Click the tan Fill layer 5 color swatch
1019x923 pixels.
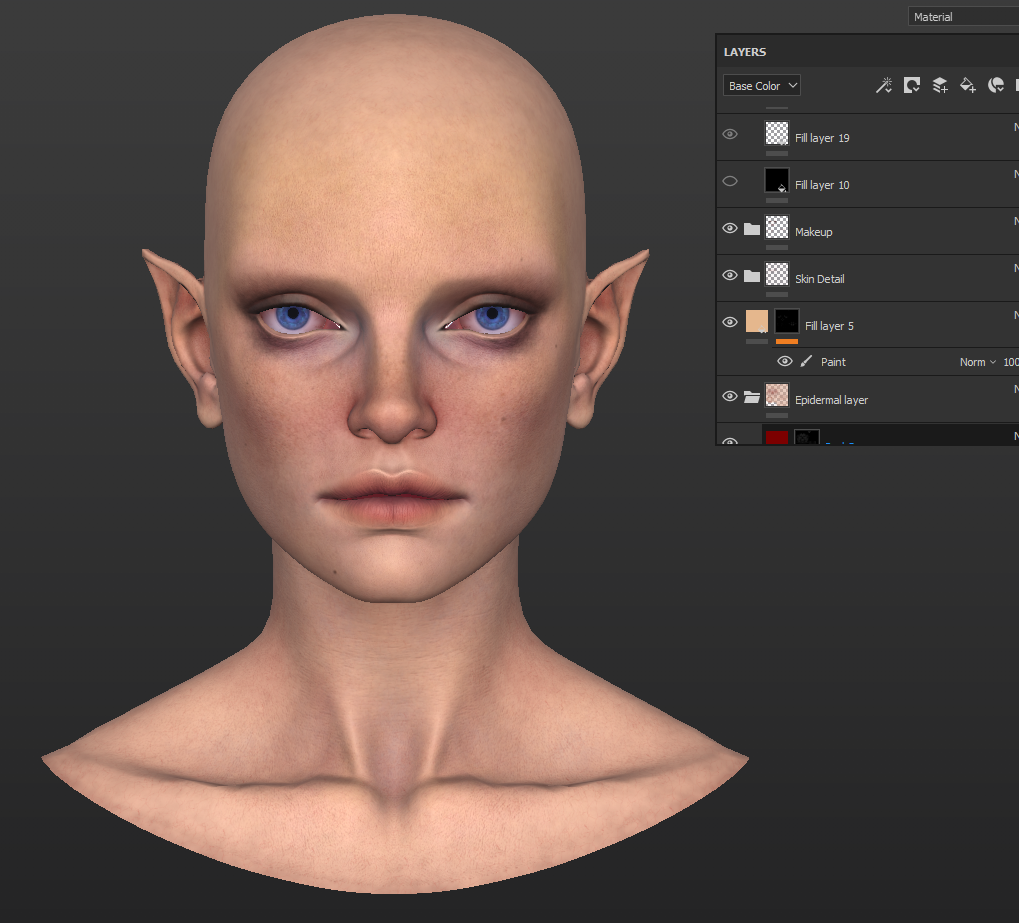(x=756, y=321)
